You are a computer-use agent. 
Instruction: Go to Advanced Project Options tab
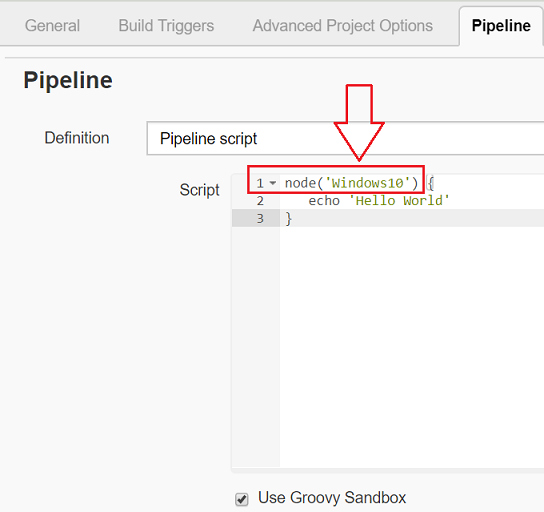(343, 26)
